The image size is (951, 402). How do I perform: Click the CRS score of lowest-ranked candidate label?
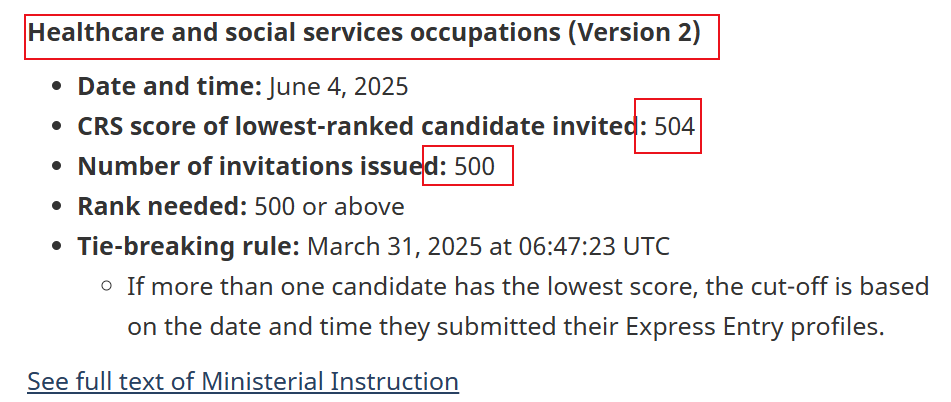click(x=362, y=127)
